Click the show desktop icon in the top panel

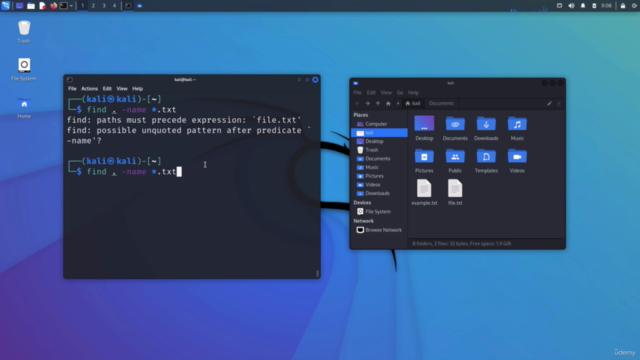point(19,6)
